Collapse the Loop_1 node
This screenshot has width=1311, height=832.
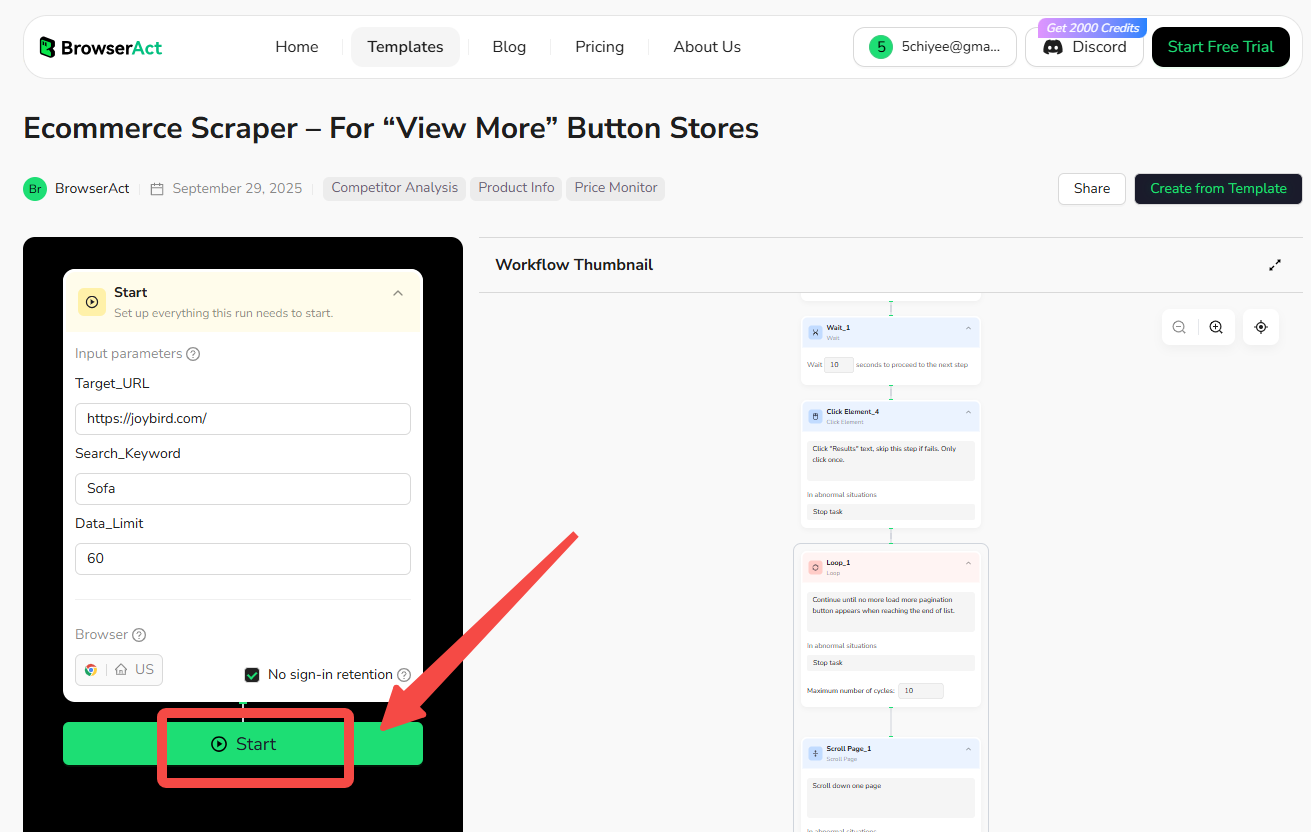click(968, 563)
